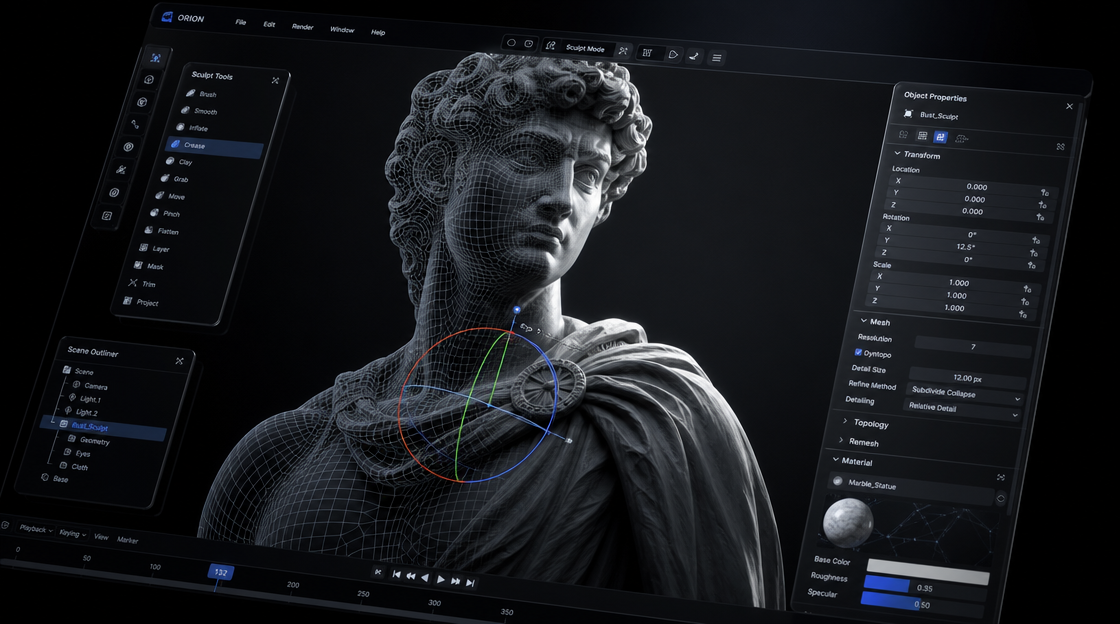This screenshot has height=624, width=1120.
Task: Open the Render menu
Action: coord(303,27)
